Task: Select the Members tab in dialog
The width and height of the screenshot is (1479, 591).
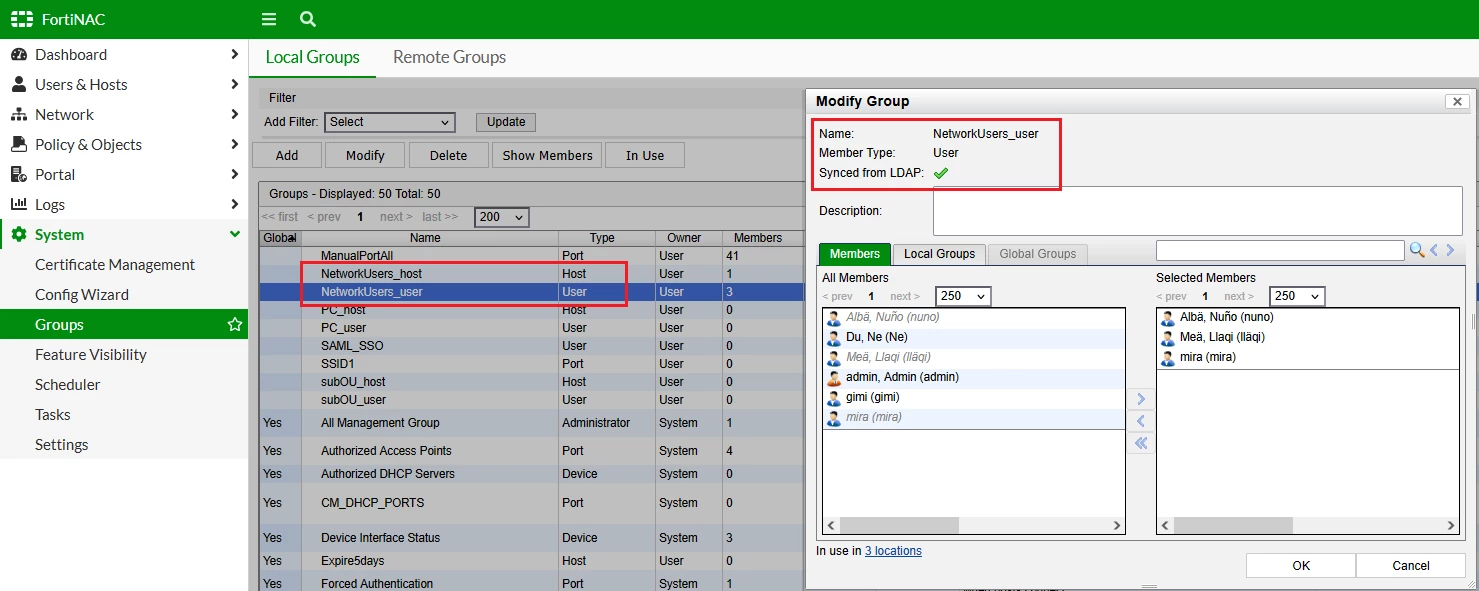Action: point(855,254)
